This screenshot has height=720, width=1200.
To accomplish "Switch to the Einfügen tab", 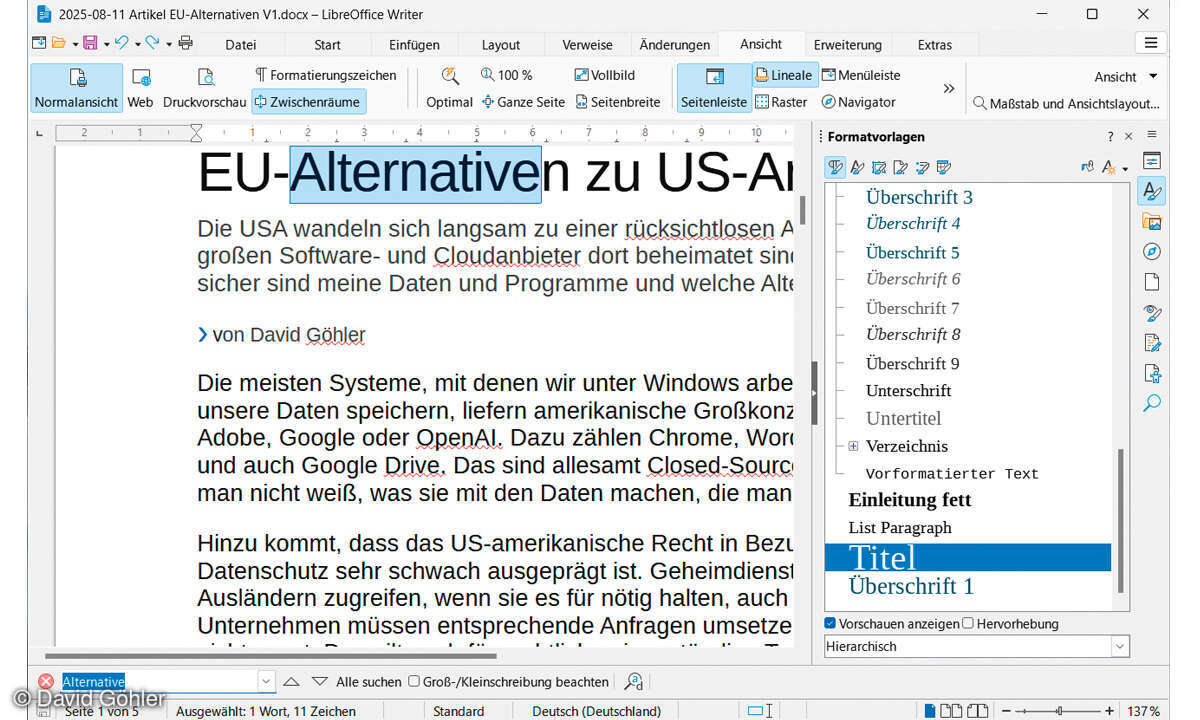I will click(x=414, y=45).
